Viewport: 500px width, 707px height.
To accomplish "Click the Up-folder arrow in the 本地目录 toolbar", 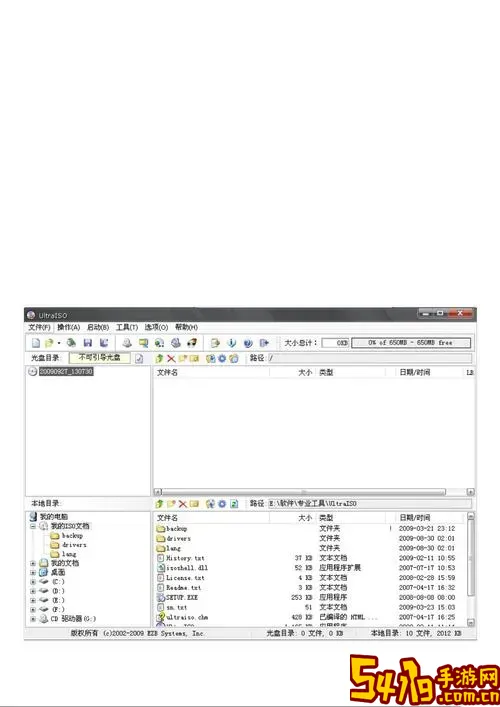I will 159,504.
